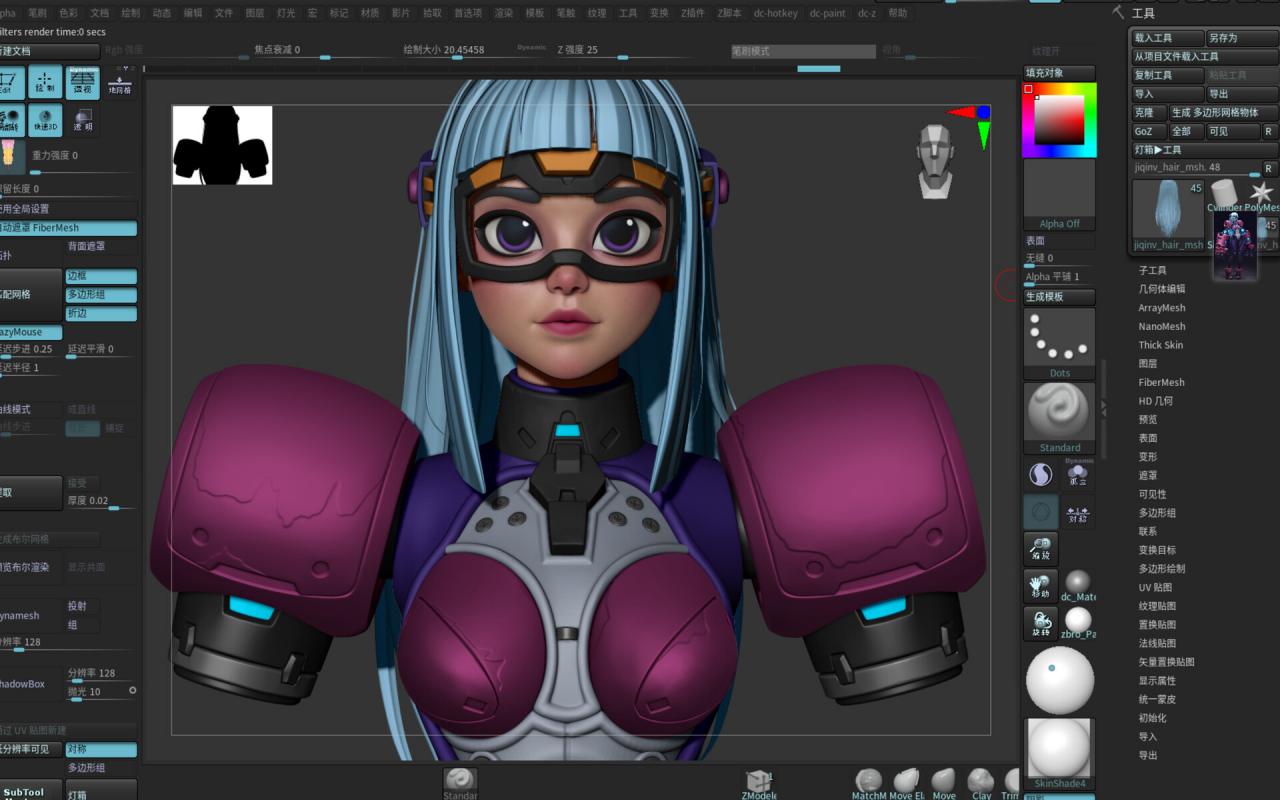Toggle the 透明 transparency icon
This screenshot has height=800, width=1280.
pos(83,120)
